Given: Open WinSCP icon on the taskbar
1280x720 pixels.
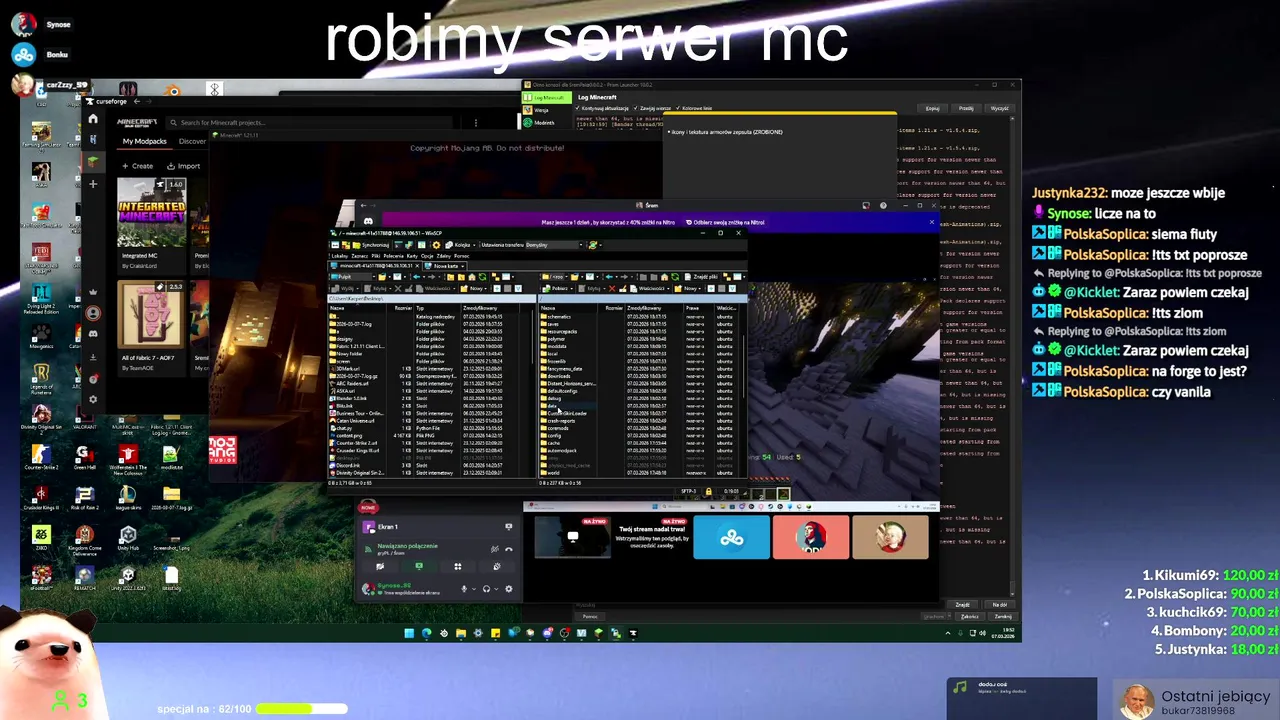Looking at the screenshot, I should click(x=616, y=633).
